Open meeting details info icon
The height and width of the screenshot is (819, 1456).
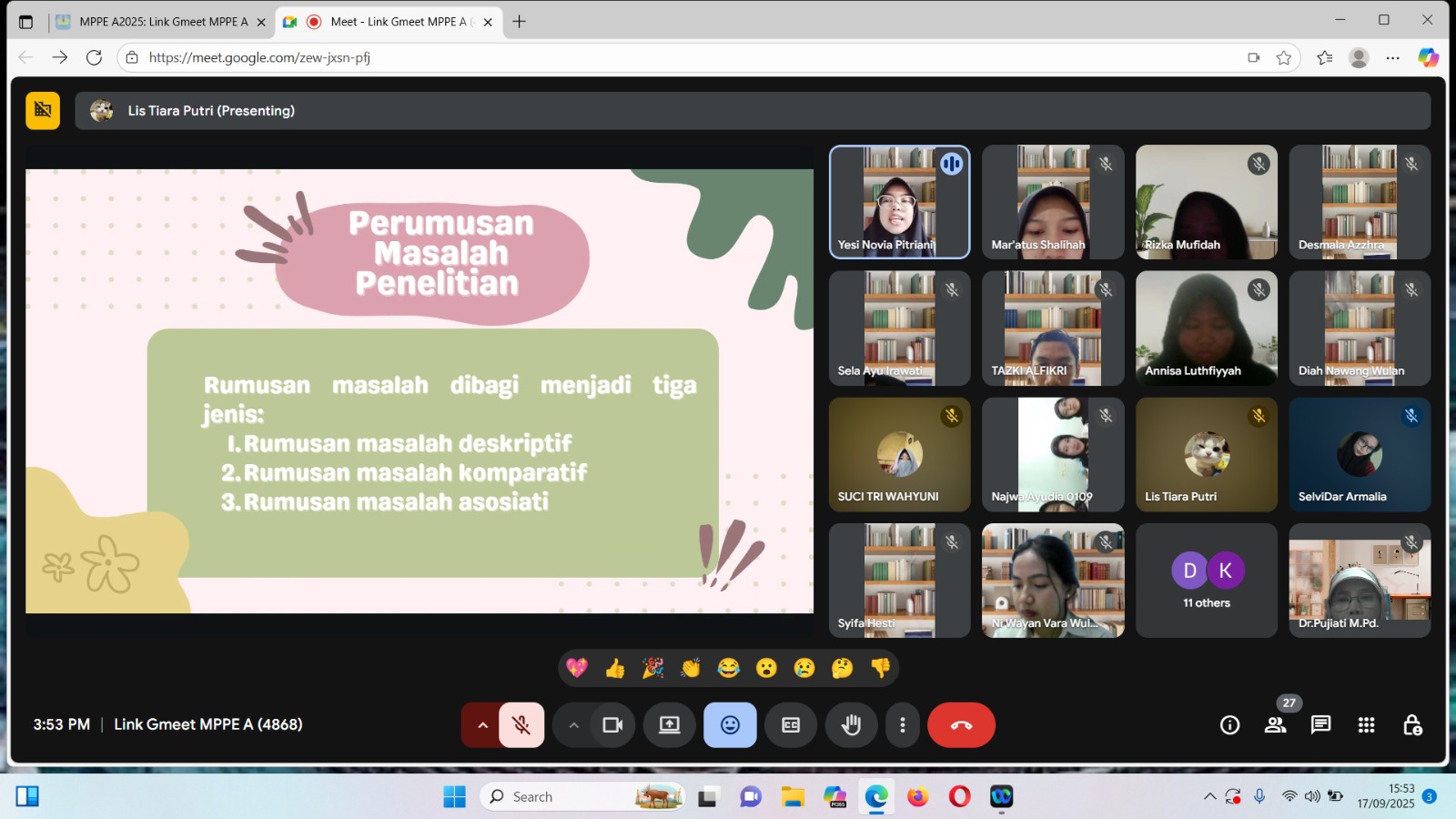1229,725
